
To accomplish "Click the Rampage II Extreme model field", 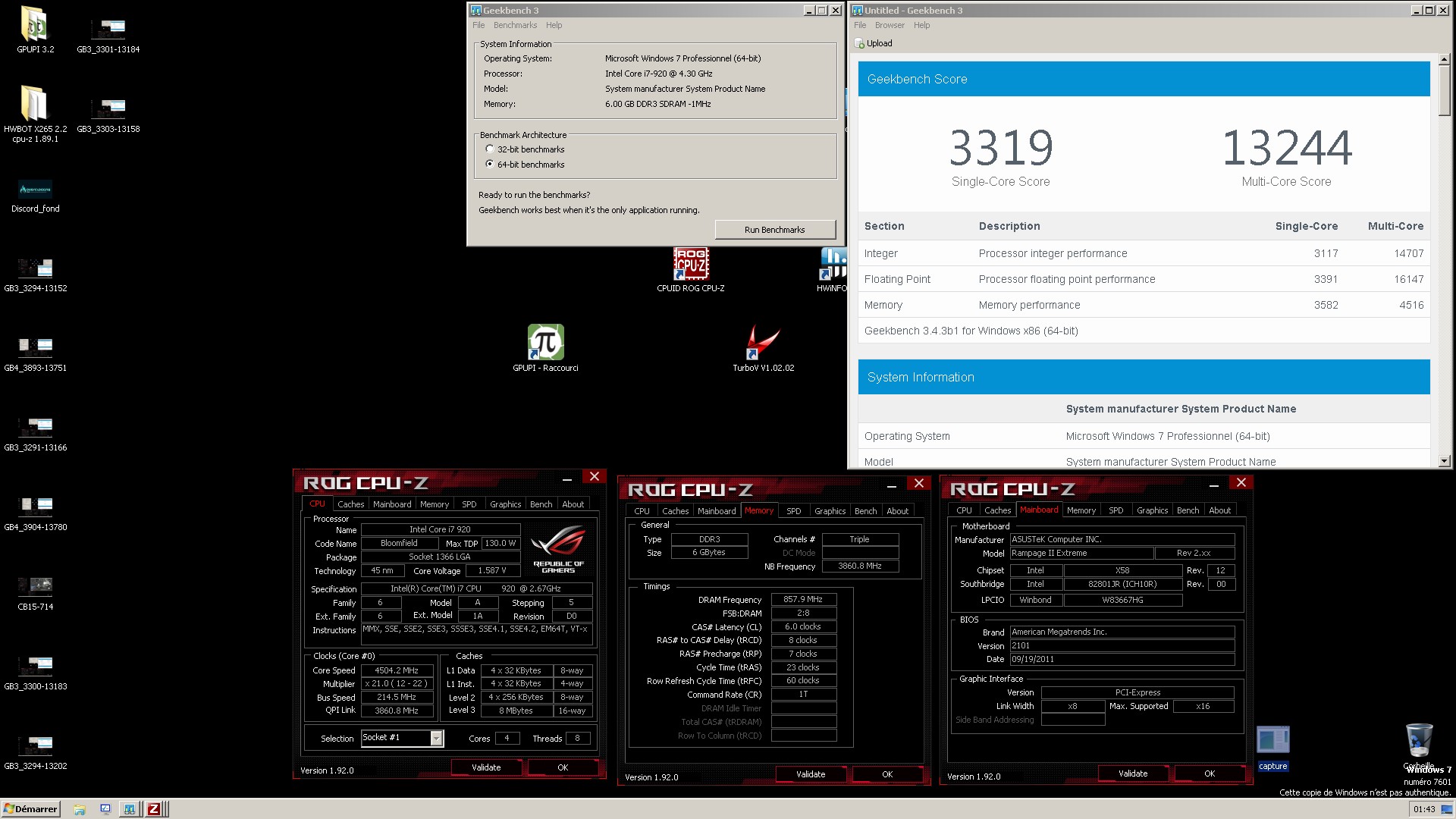I will click(x=1081, y=554).
